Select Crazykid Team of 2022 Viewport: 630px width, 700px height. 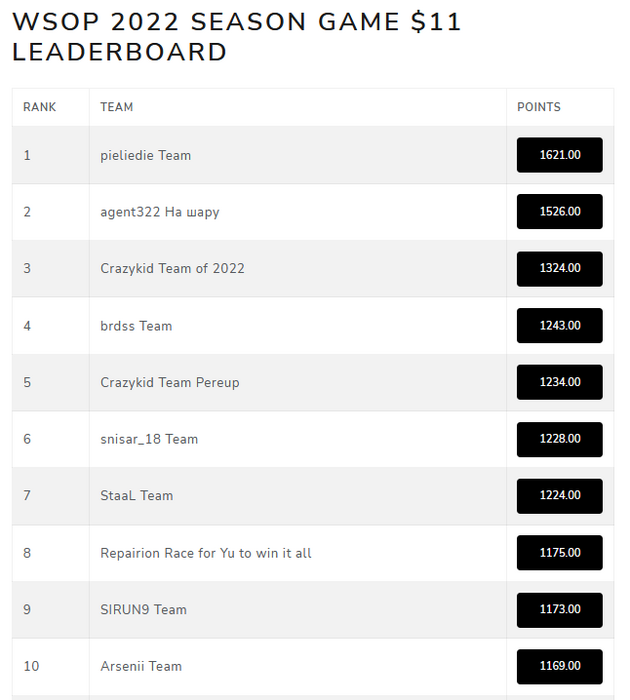click(x=172, y=268)
